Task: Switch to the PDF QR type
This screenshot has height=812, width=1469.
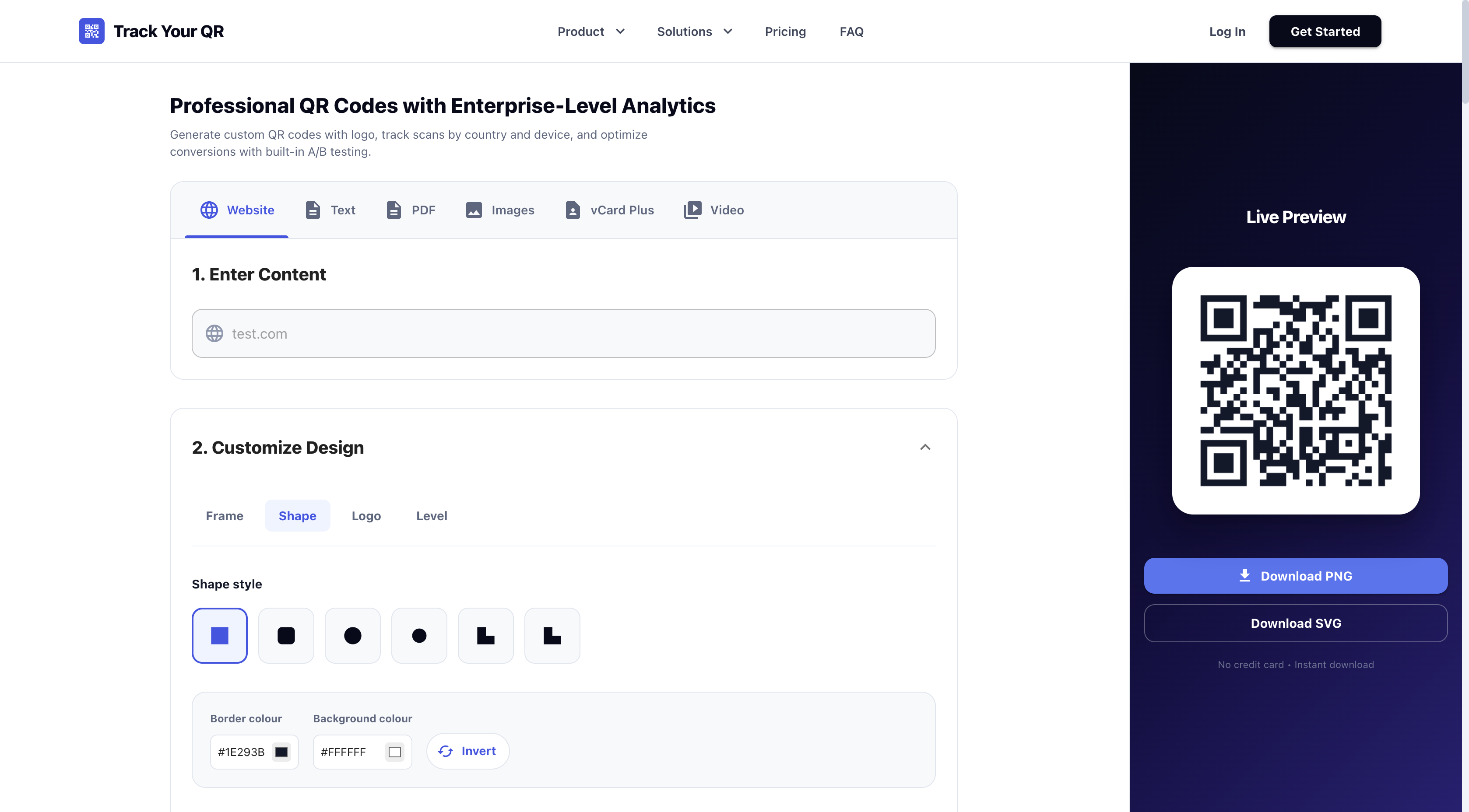Action: (x=411, y=210)
